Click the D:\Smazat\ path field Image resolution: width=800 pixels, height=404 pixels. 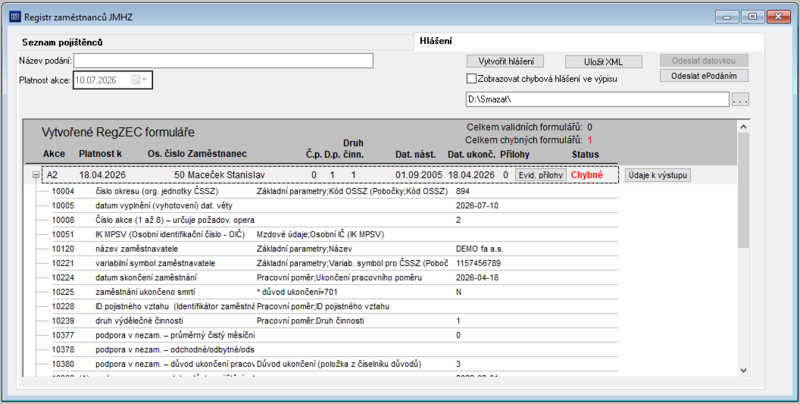597,99
